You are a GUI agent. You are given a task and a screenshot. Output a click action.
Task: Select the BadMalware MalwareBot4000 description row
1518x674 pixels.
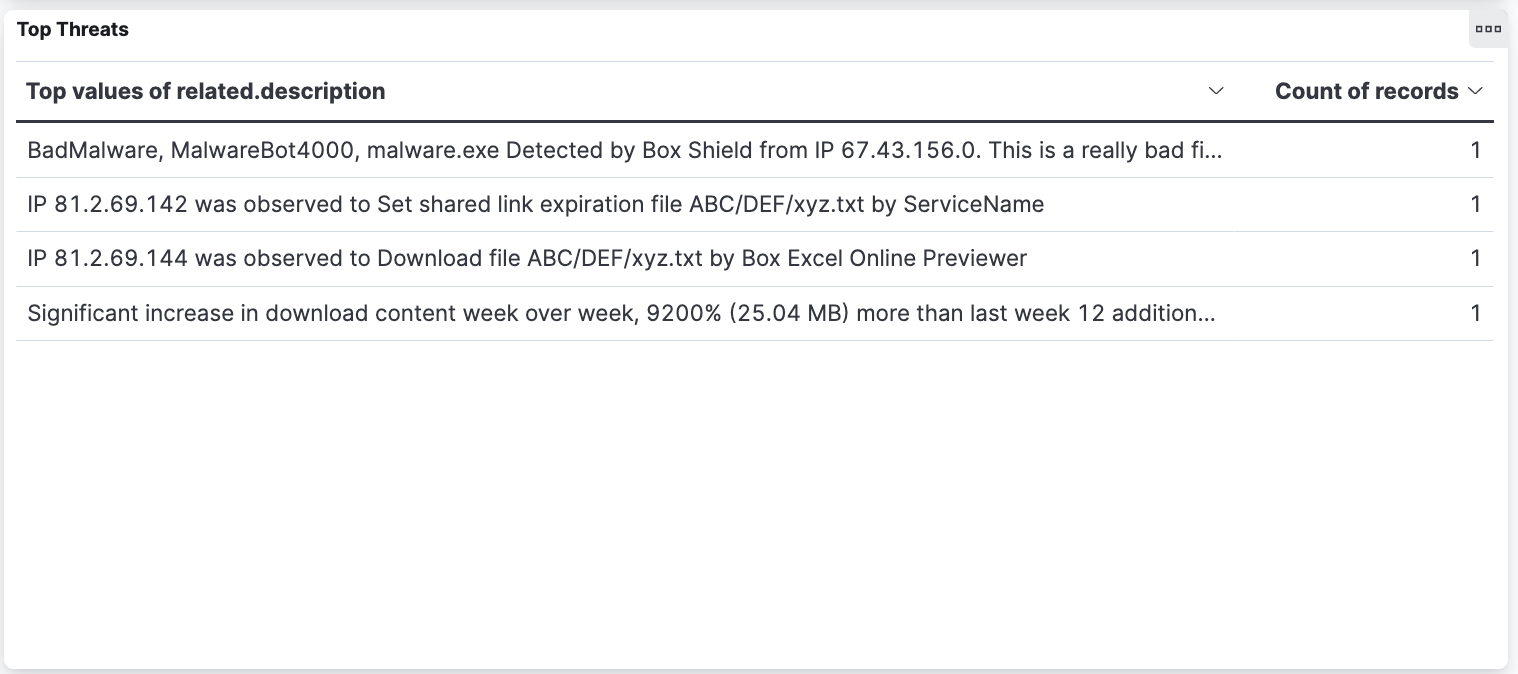tap(624, 151)
